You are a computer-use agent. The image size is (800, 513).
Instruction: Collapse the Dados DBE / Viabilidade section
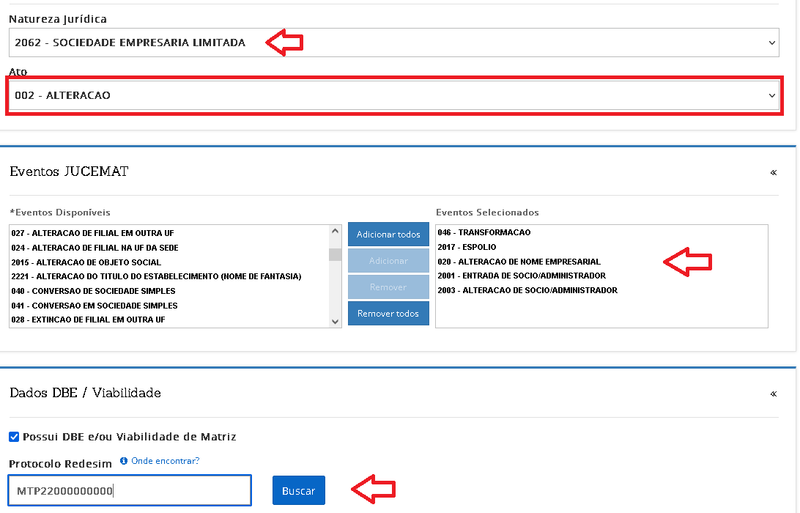click(x=773, y=393)
